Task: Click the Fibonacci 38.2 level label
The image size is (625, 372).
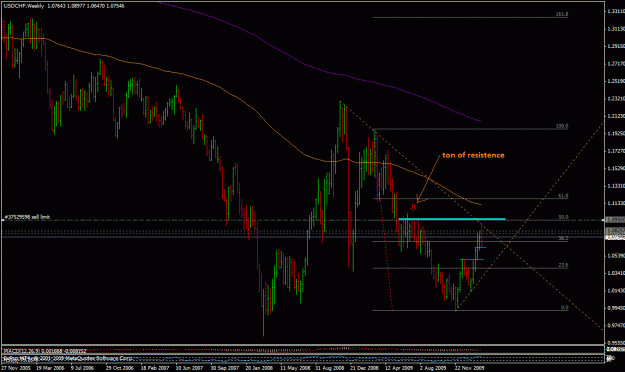Action: point(564,238)
